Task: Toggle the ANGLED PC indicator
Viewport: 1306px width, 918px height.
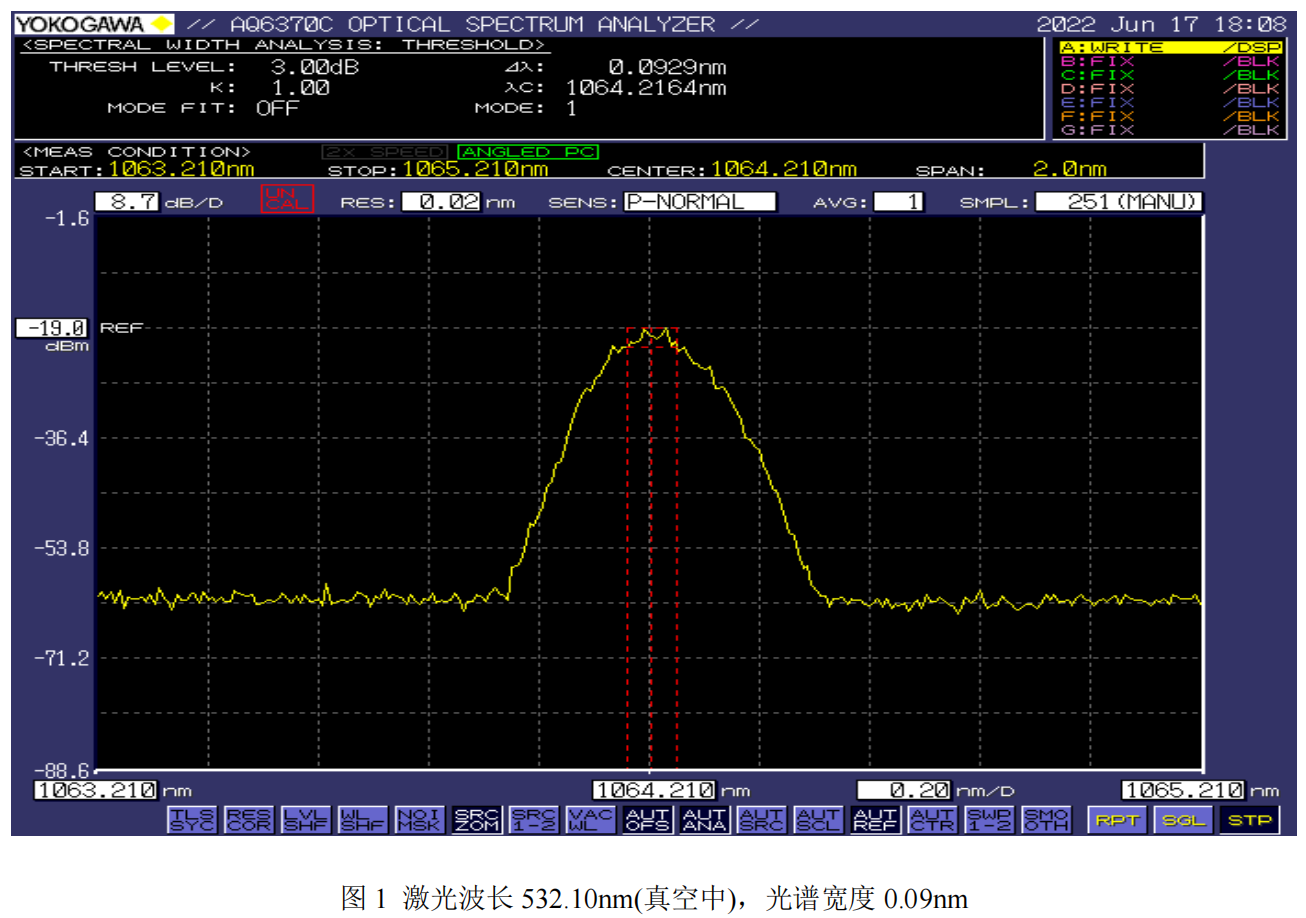Action: [527, 152]
